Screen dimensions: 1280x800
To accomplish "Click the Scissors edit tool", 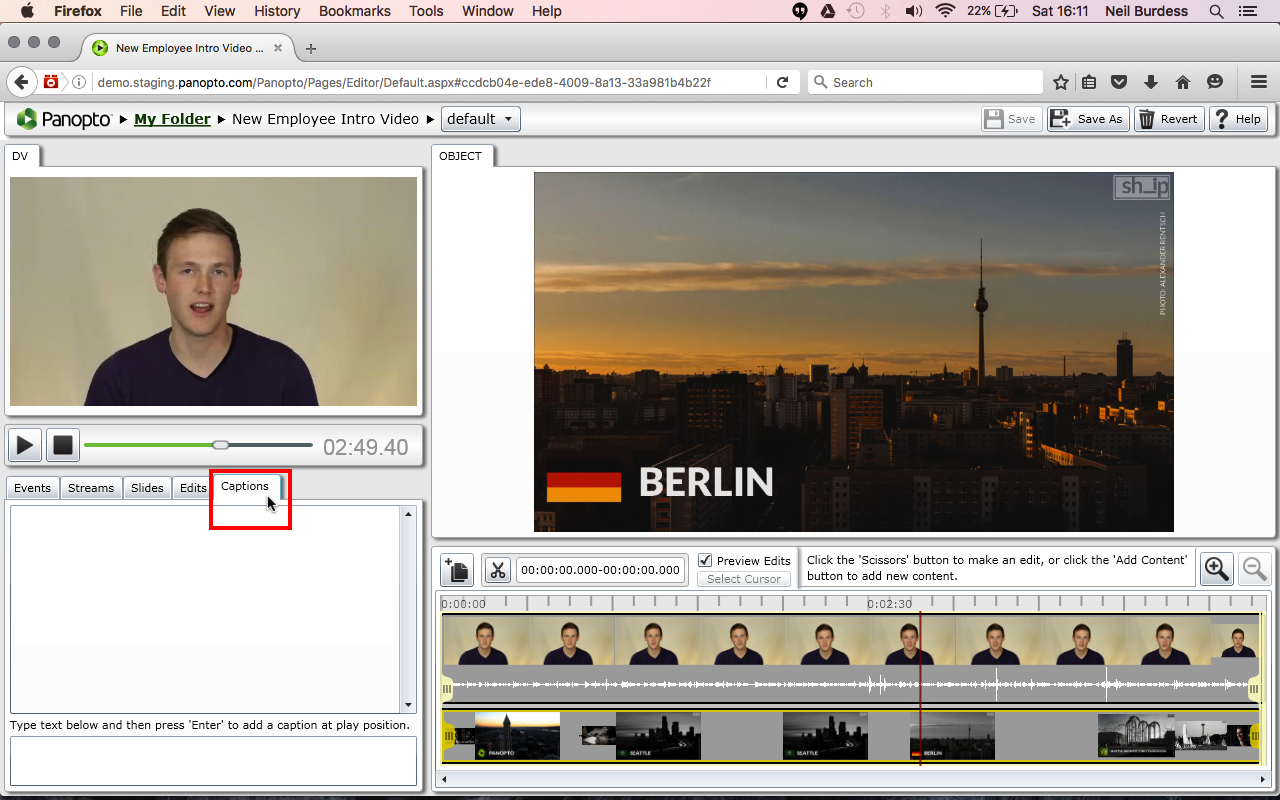I will click(x=497, y=570).
